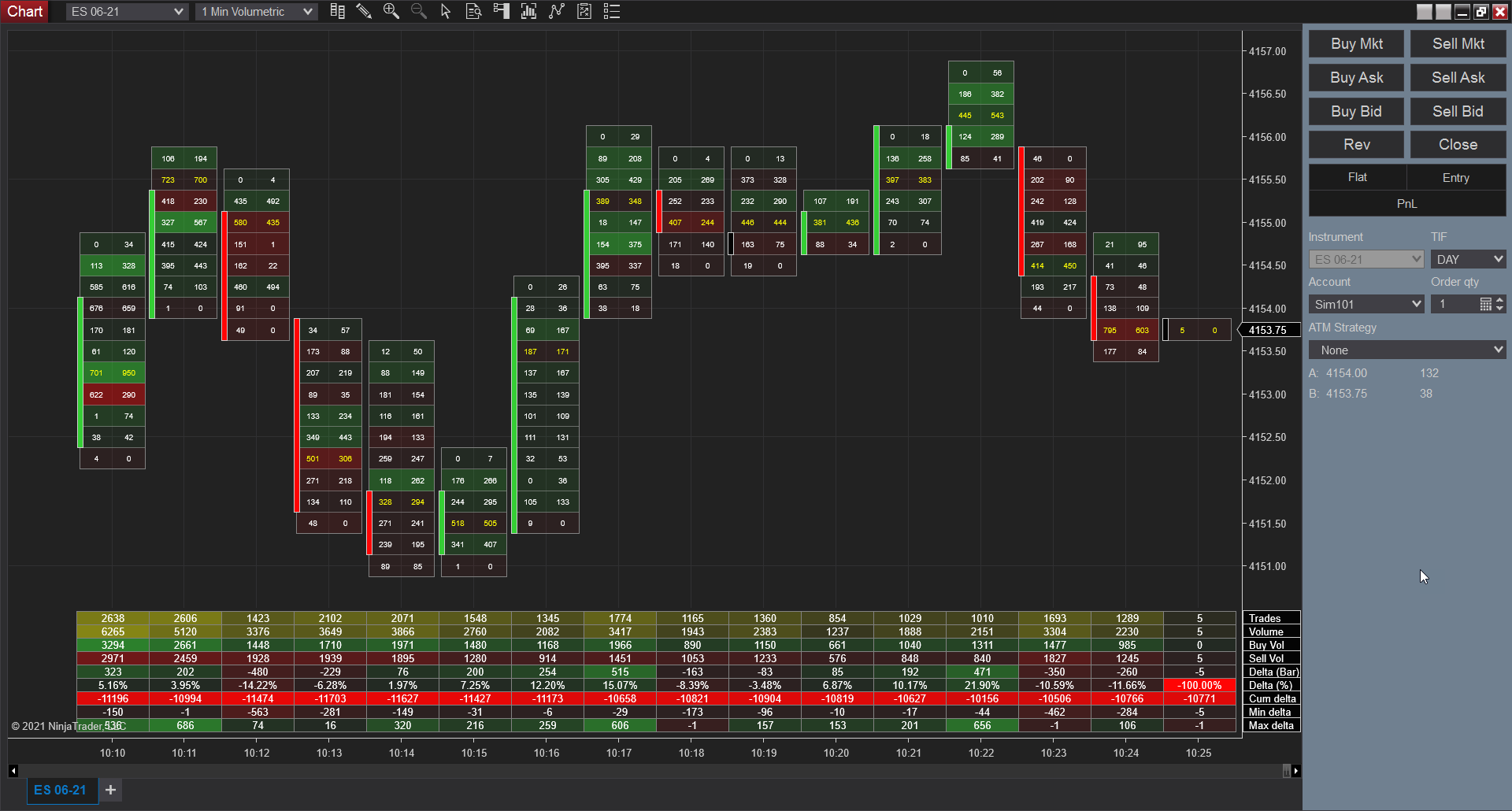
Task: Select the ES 06-21 chart tab
Action: [x=60, y=790]
